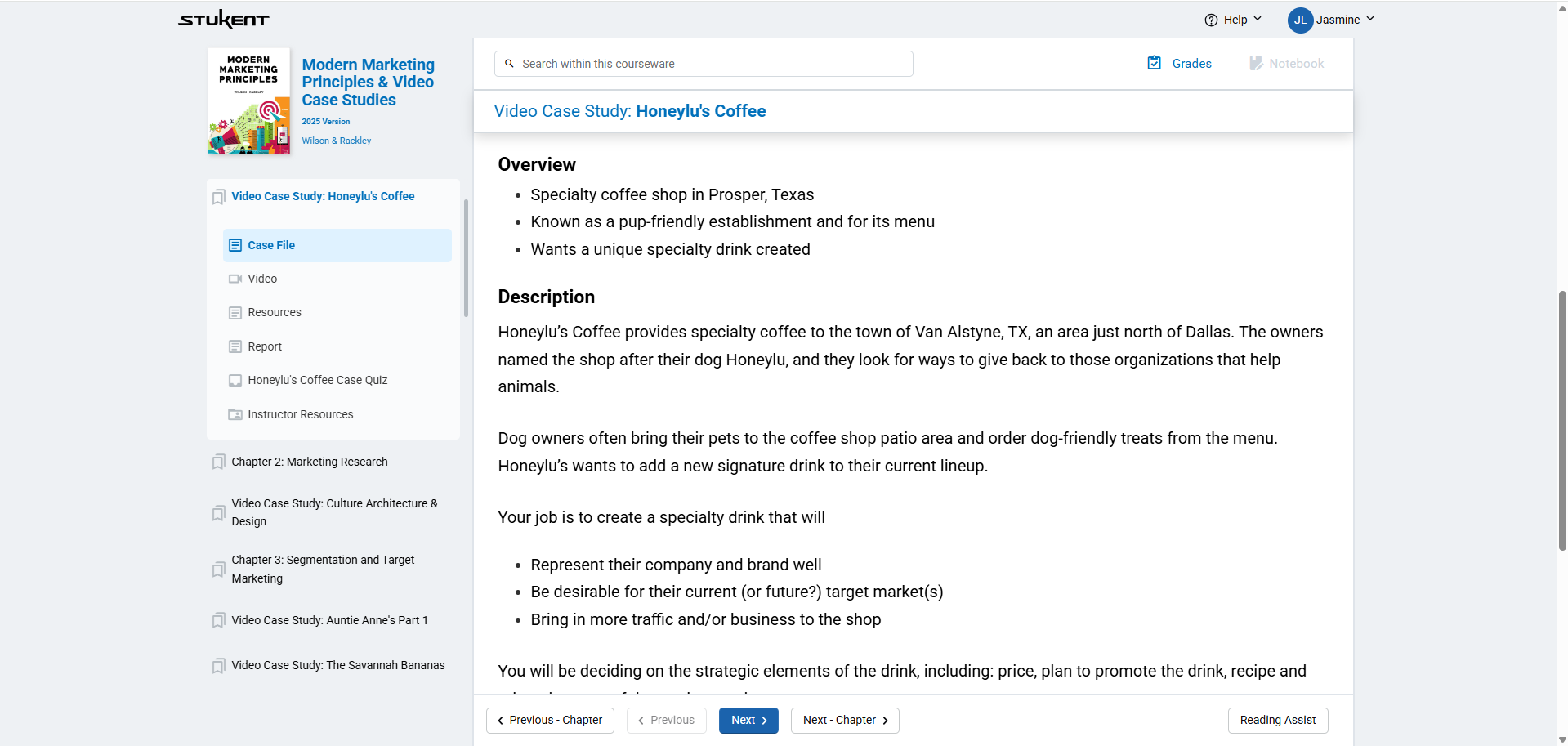Bookmark icon beside Auntie Anne's Part 1
This screenshot has width=1568, height=746.
(x=218, y=621)
